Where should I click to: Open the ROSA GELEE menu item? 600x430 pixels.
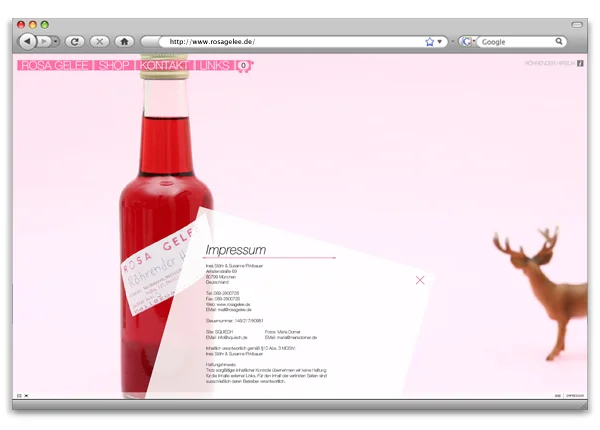coord(53,65)
